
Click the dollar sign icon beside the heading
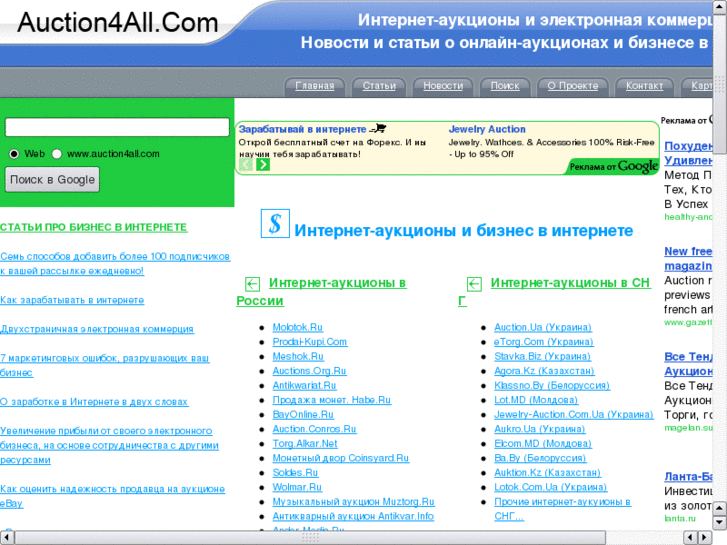click(275, 224)
